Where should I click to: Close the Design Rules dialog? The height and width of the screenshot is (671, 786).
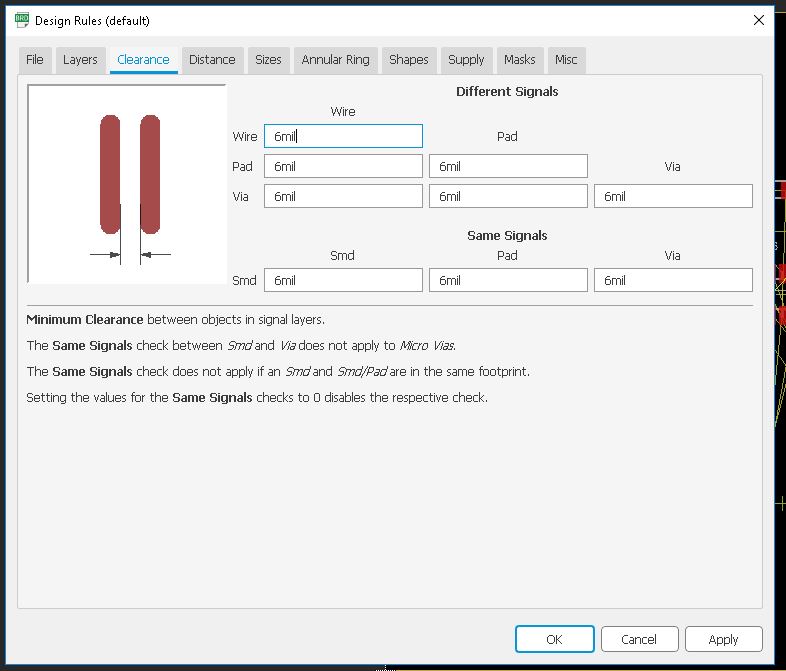(x=759, y=20)
